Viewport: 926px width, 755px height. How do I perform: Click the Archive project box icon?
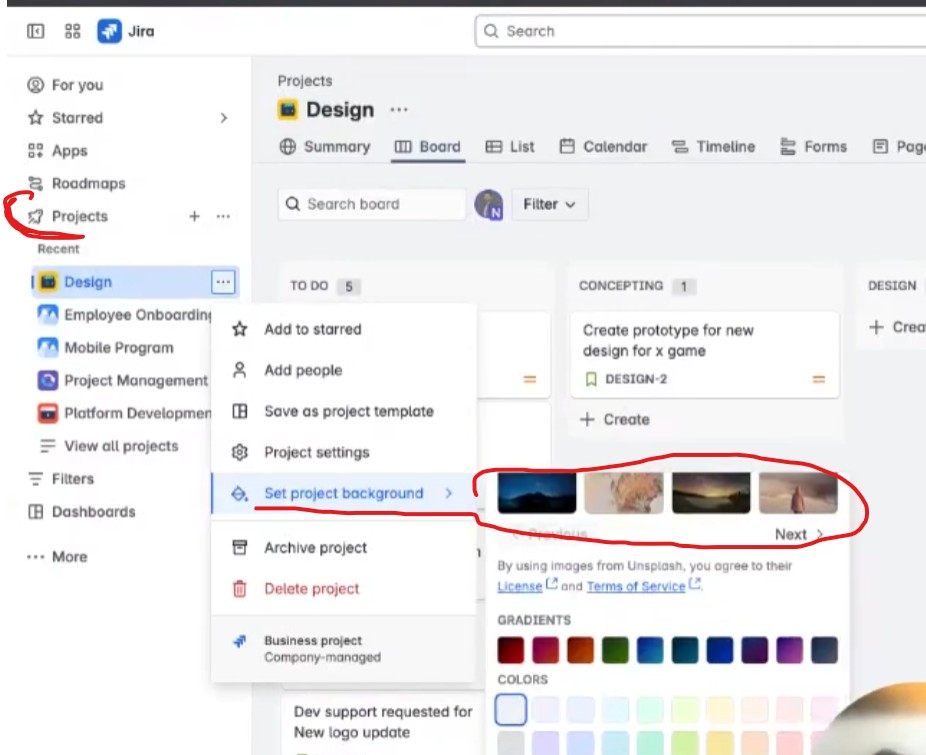click(240, 547)
